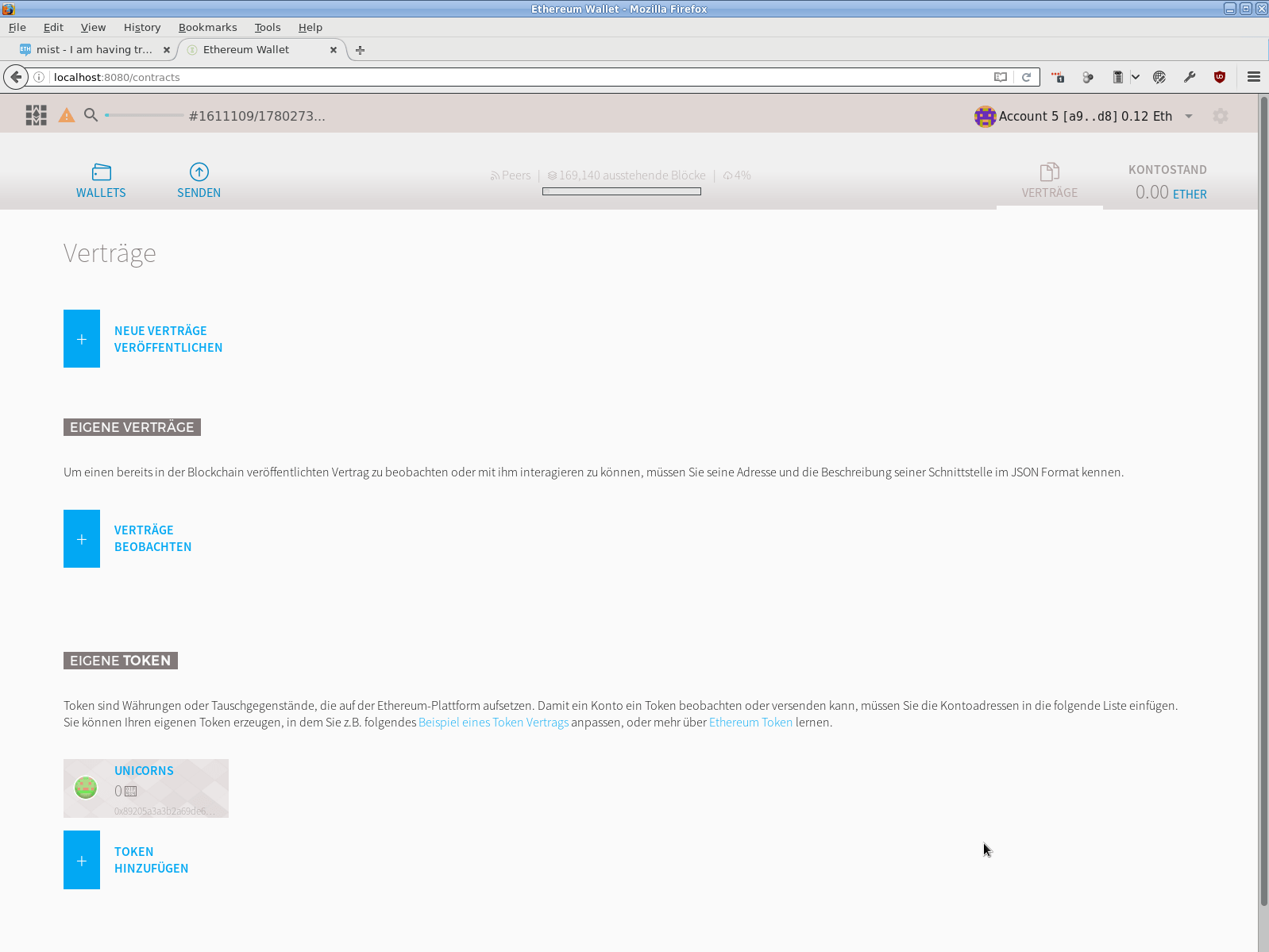Screen dimensions: 1269x952
Task: Click the EIGENE TOKEN heading
Action: (x=121, y=661)
